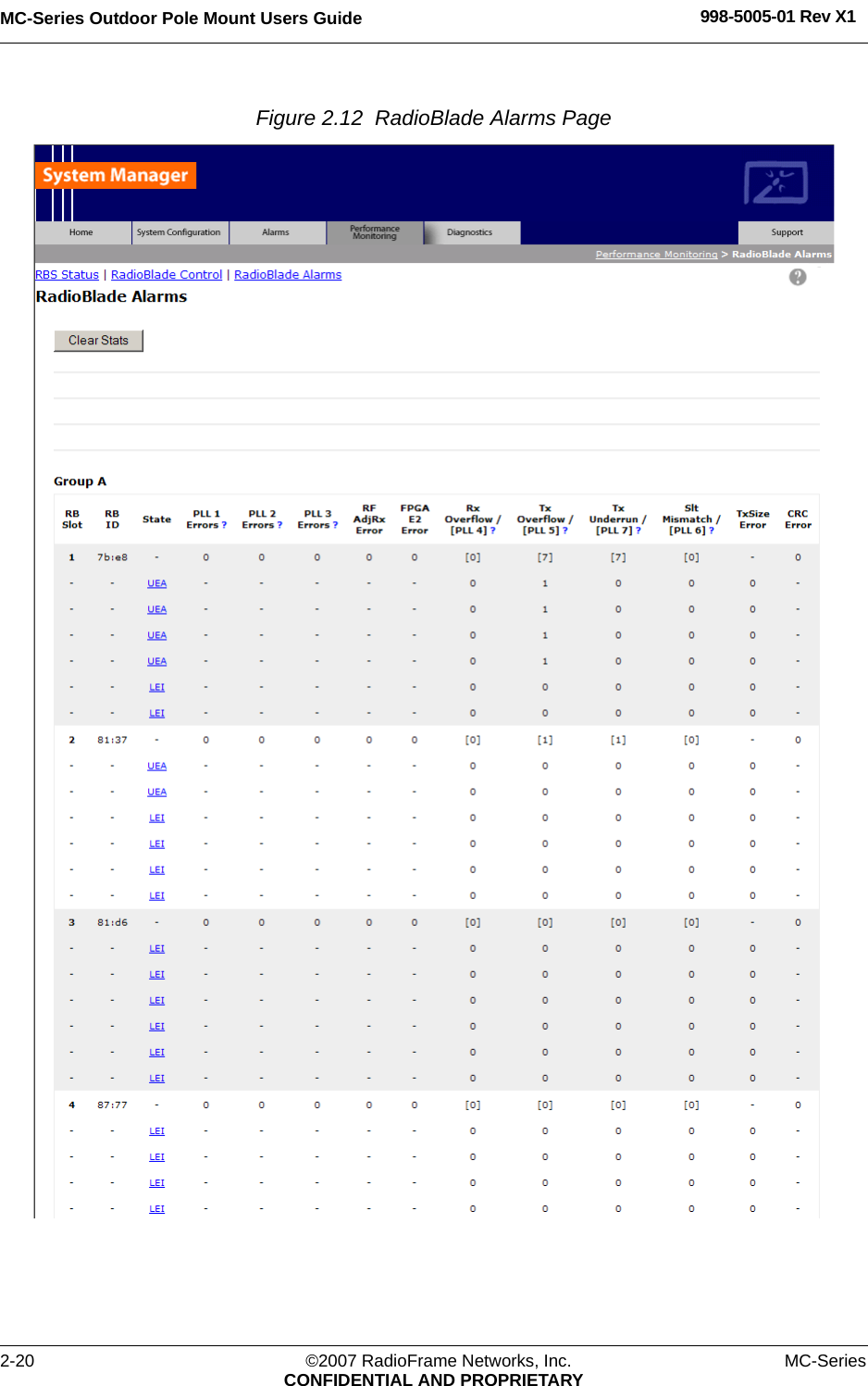The width and height of the screenshot is (868, 1386).
Task: Open help for Tx Underrun [PLL 7]
Action: [x=639, y=531]
